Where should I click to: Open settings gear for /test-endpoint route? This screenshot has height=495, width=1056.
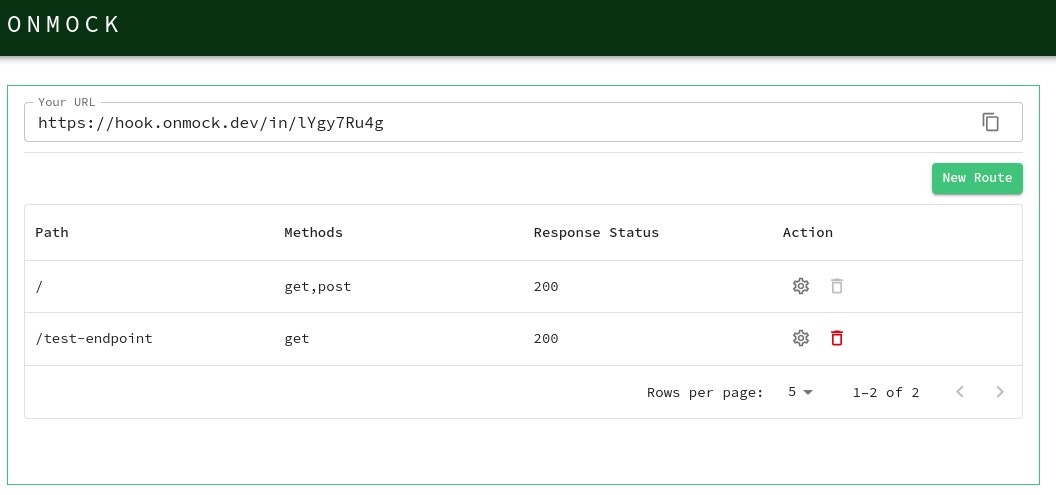coord(800,338)
